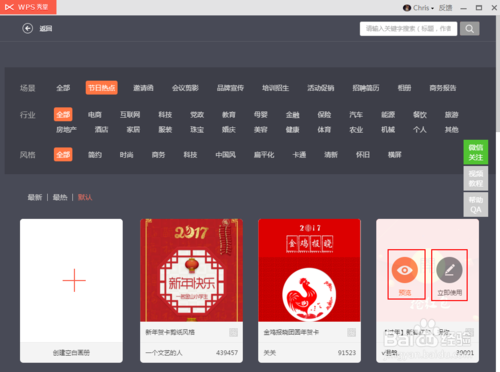
Task: Select 科技 in the 行业 row
Action: 165,115
